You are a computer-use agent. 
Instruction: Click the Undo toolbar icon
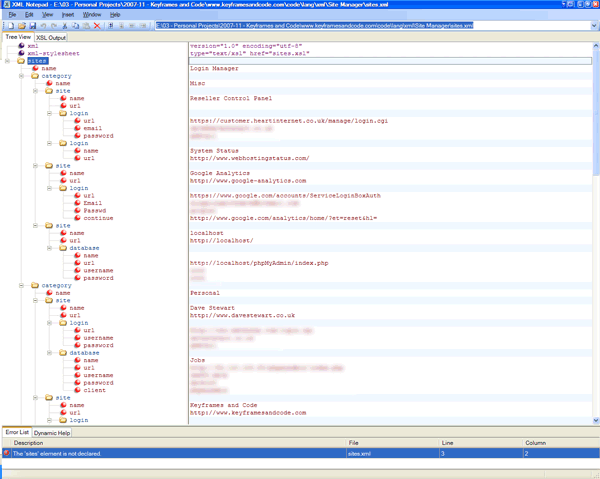click(44, 26)
